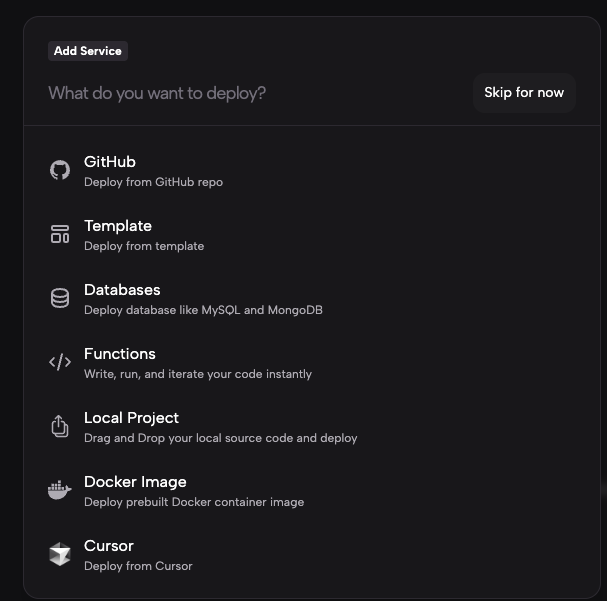The height and width of the screenshot is (601, 607).
Task: Click the Databases cylinder icon
Action: pos(60,298)
